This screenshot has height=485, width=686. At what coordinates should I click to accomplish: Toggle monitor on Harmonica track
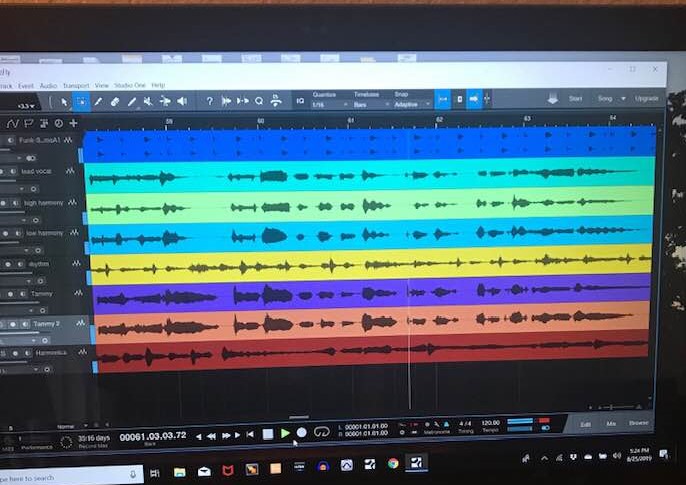point(28,353)
